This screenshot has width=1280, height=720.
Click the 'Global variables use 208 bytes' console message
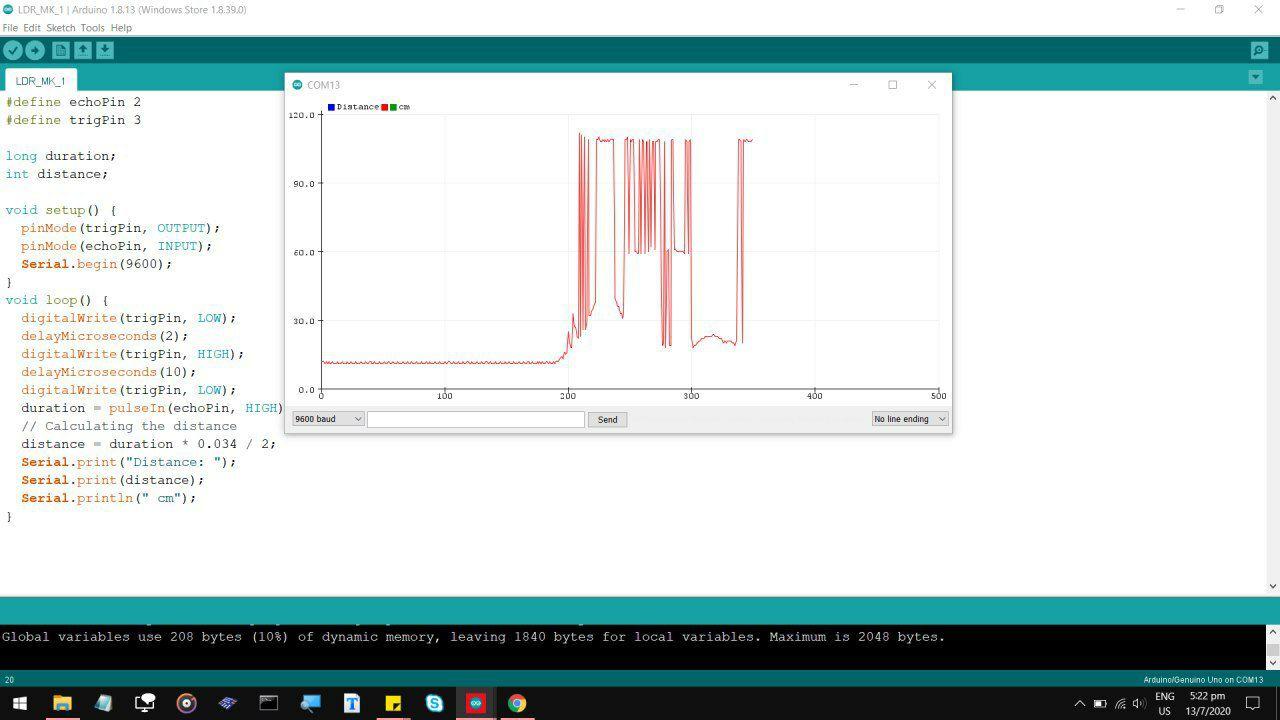point(473,637)
